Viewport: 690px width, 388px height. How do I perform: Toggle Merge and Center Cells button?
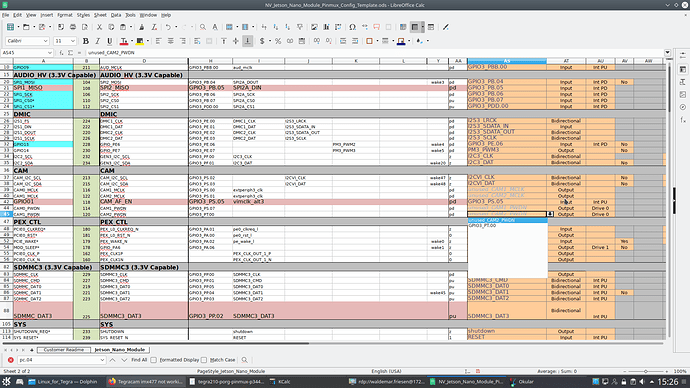(209, 41)
